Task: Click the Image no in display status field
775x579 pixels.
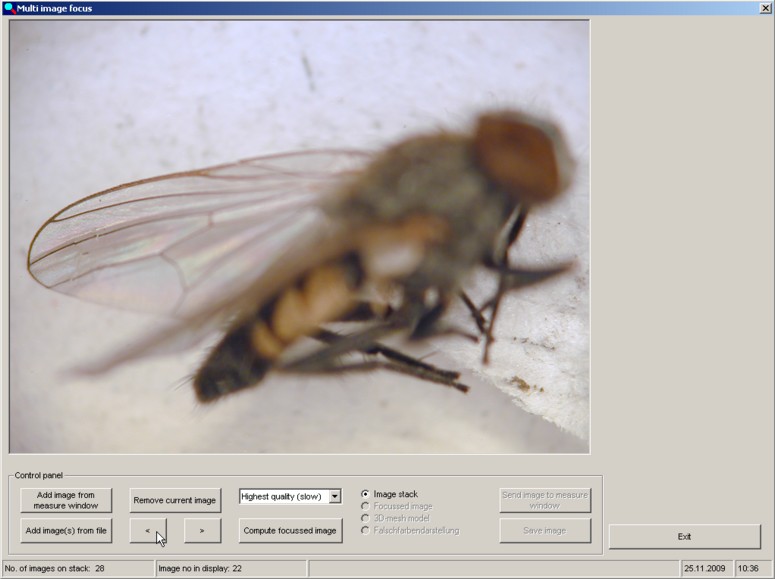Action: (x=231, y=568)
